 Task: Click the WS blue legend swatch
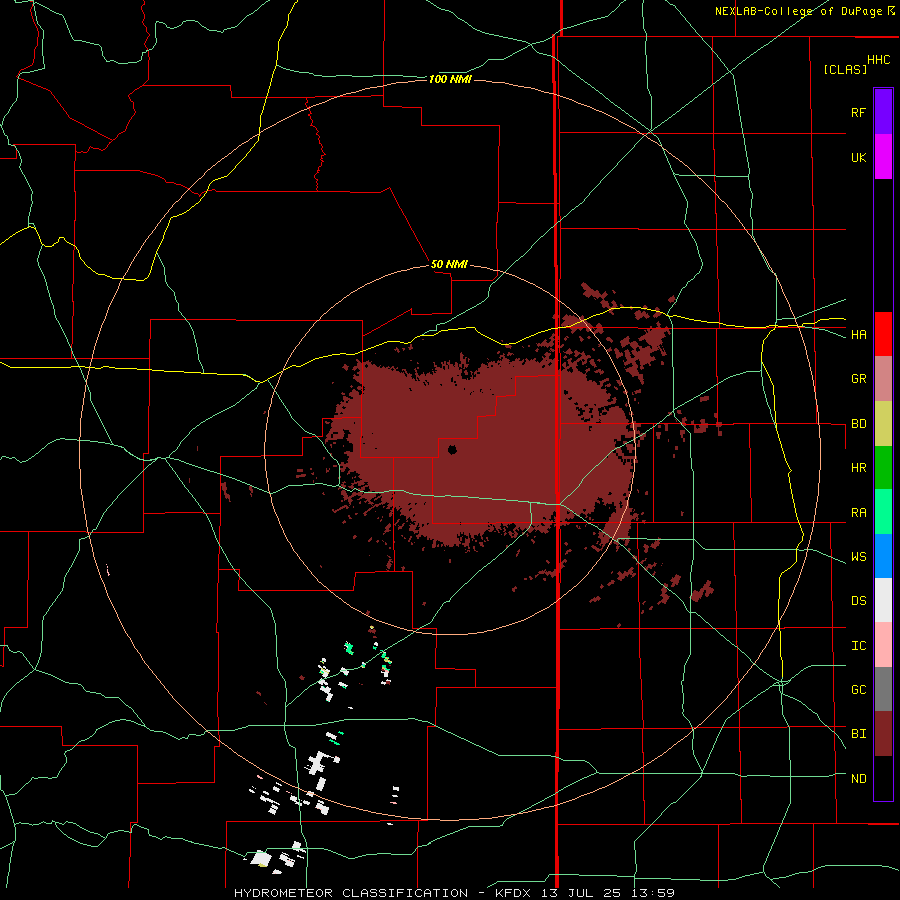[x=883, y=556]
